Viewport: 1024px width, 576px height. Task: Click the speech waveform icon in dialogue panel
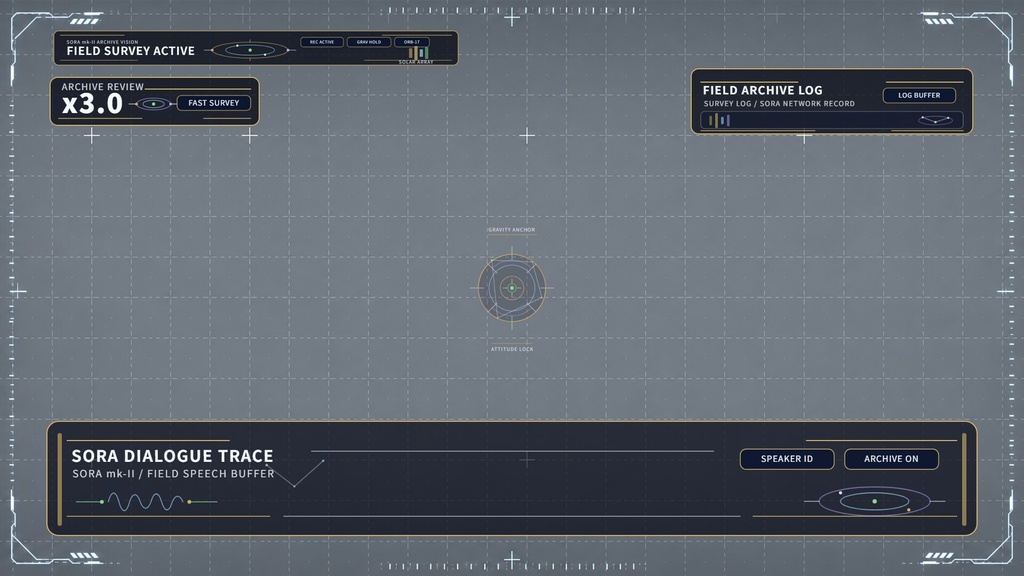pyautogui.click(x=146, y=502)
